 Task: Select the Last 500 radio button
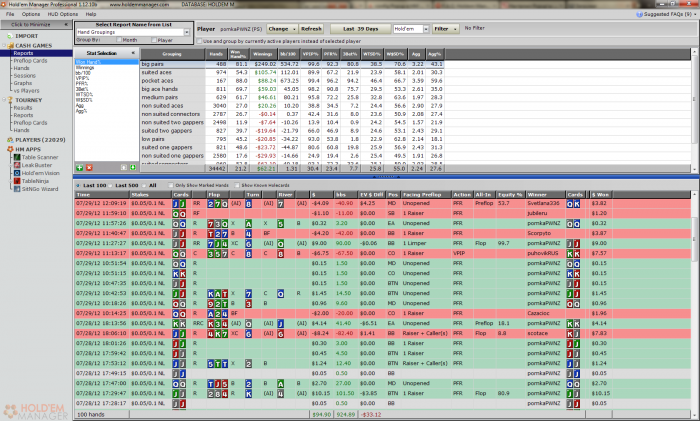[111, 185]
